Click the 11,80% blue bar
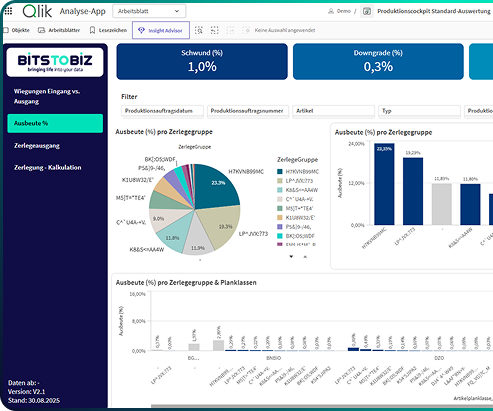The image size is (493, 411). pyautogui.click(x=470, y=204)
